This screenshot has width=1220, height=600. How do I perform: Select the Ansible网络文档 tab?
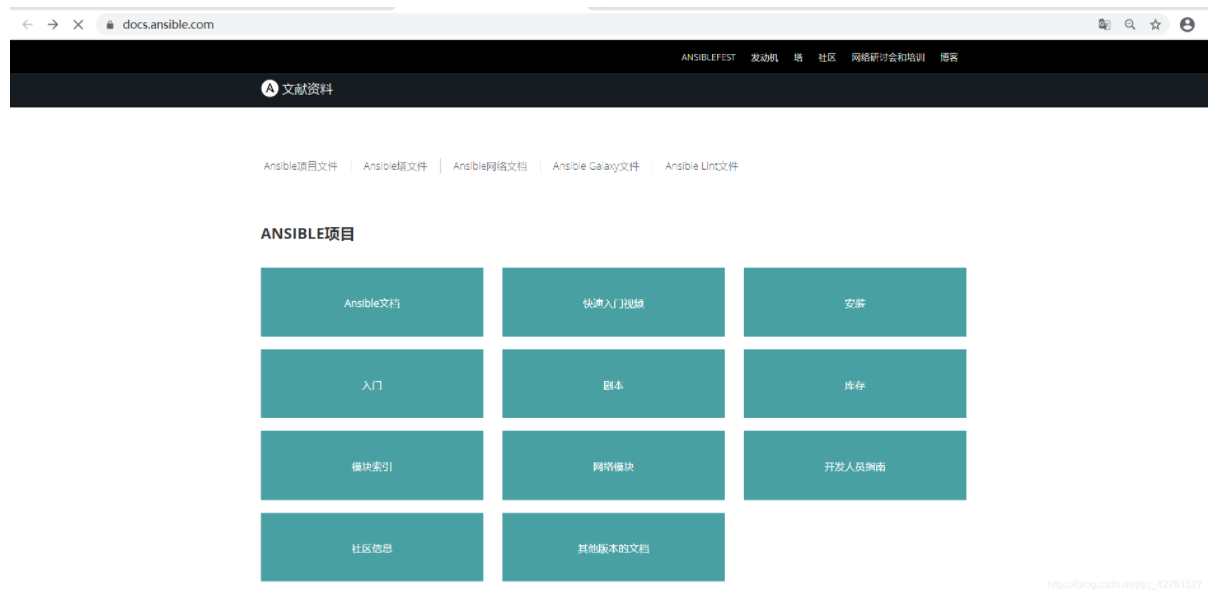(x=490, y=166)
